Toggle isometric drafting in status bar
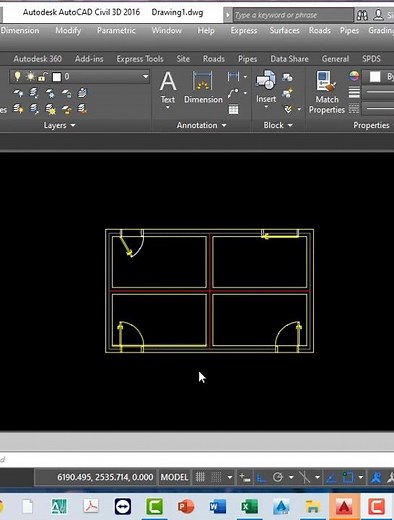 point(304,477)
